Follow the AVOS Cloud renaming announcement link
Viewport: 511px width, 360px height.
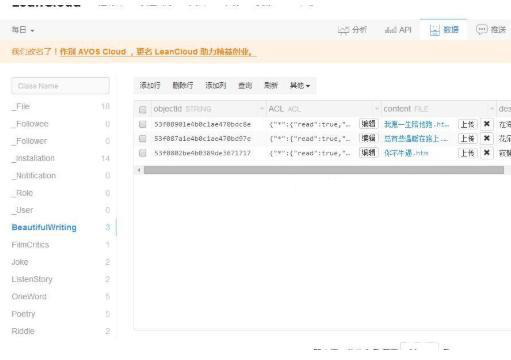[158, 52]
